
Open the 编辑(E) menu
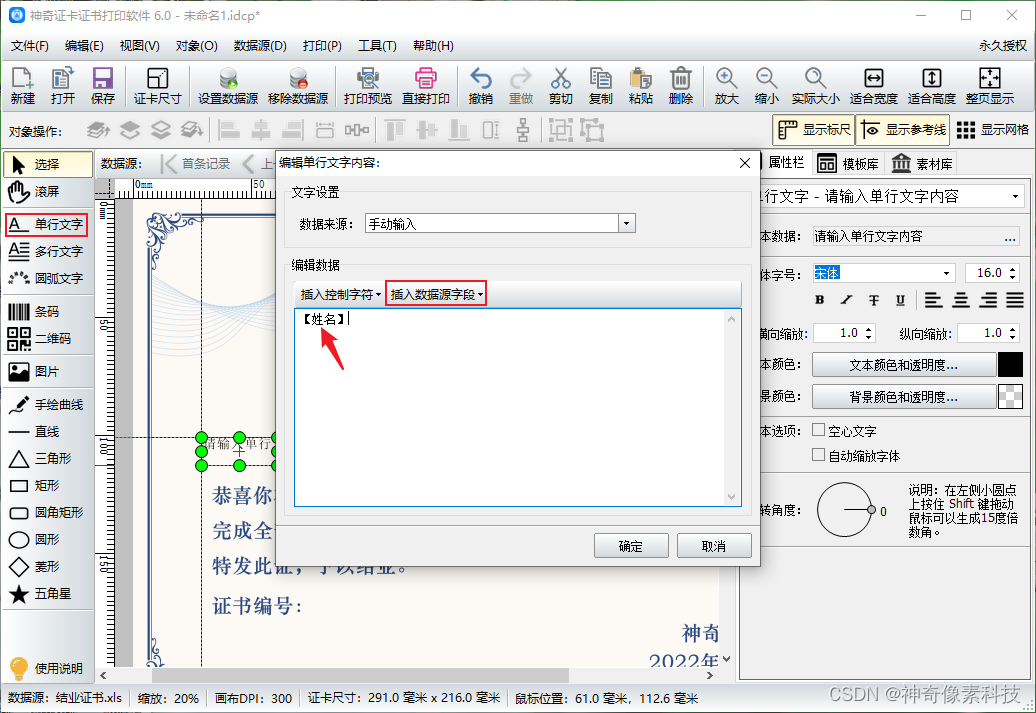point(84,46)
